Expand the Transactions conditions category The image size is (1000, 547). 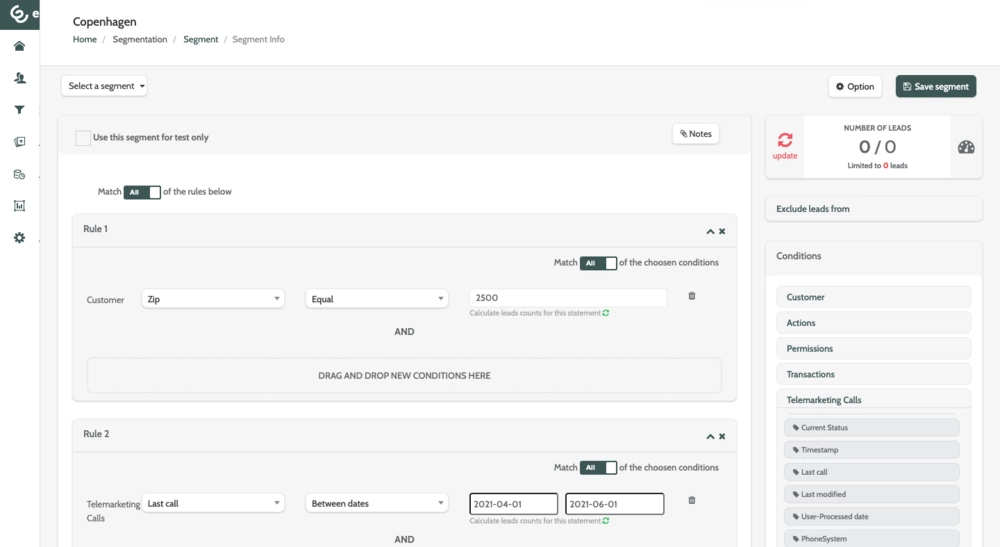pyautogui.click(x=873, y=374)
